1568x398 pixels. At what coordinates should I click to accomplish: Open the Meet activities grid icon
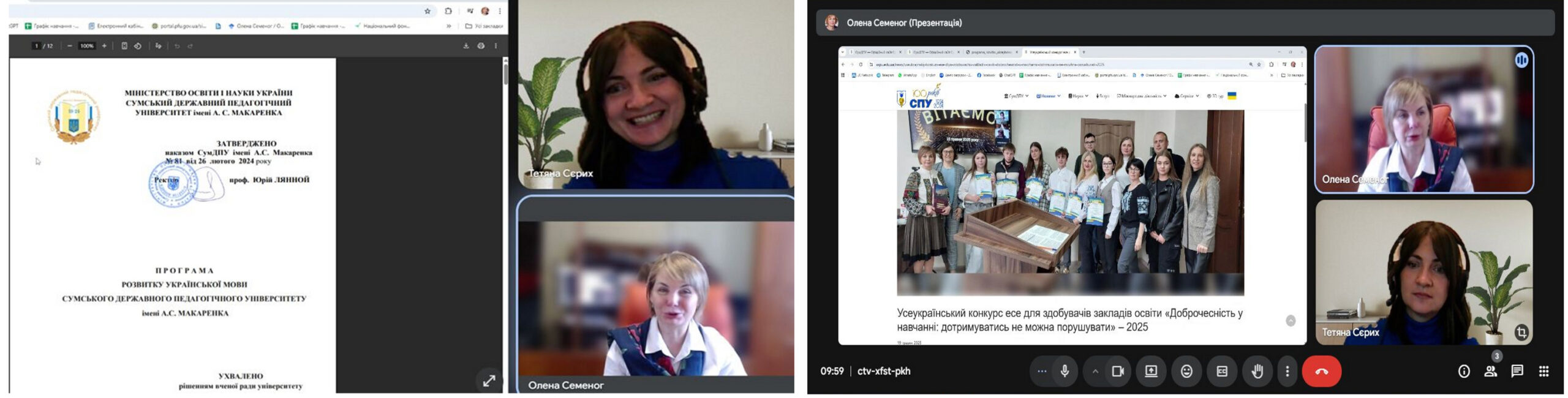1544,371
